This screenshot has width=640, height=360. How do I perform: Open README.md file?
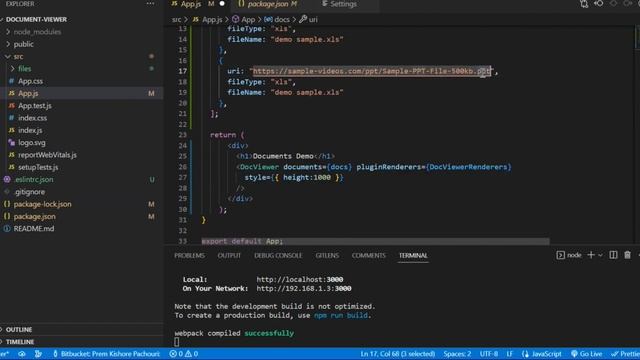(x=33, y=229)
